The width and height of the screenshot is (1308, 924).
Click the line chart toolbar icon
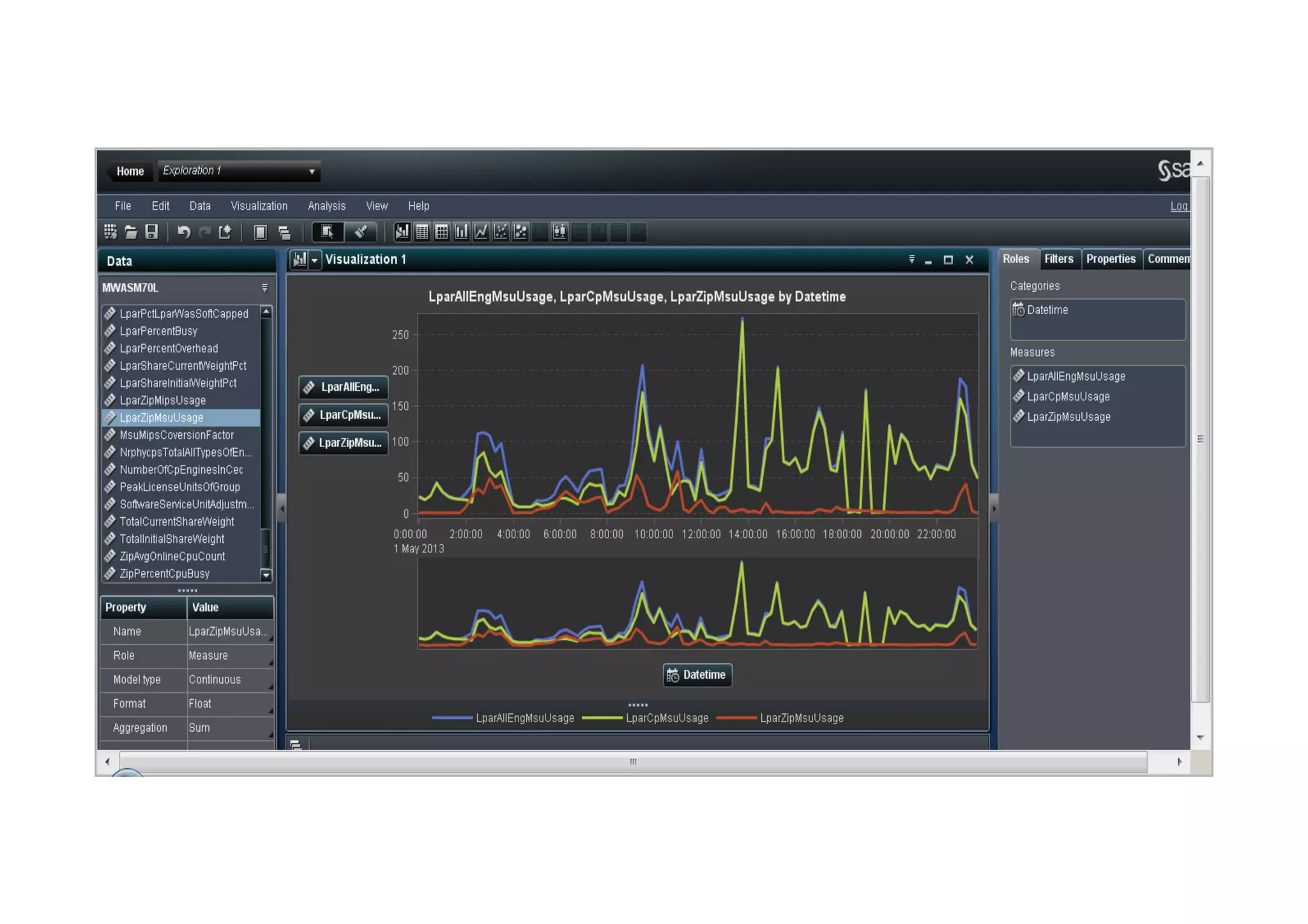coord(481,232)
